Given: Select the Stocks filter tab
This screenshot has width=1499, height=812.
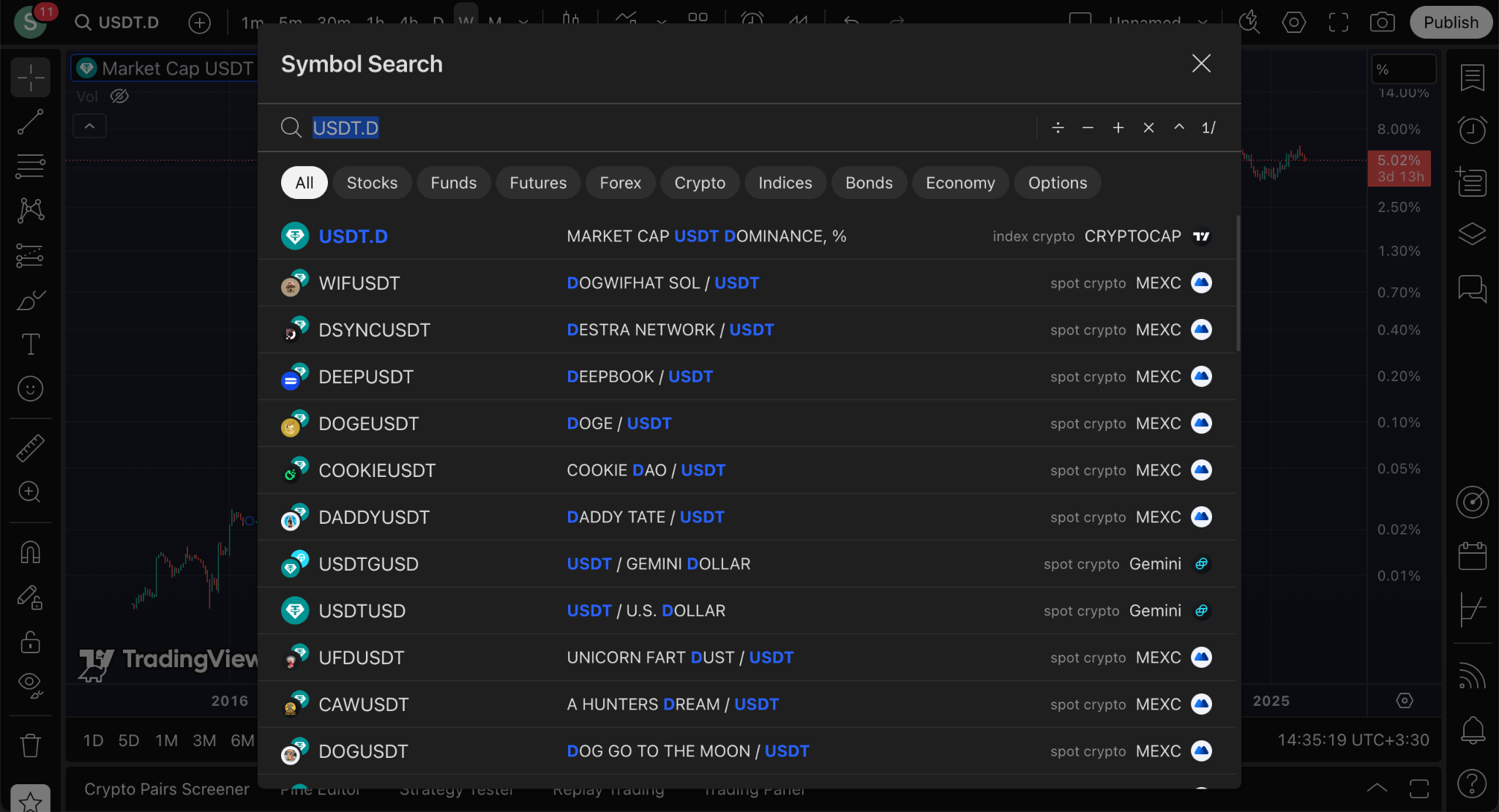Looking at the screenshot, I should click(x=372, y=183).
